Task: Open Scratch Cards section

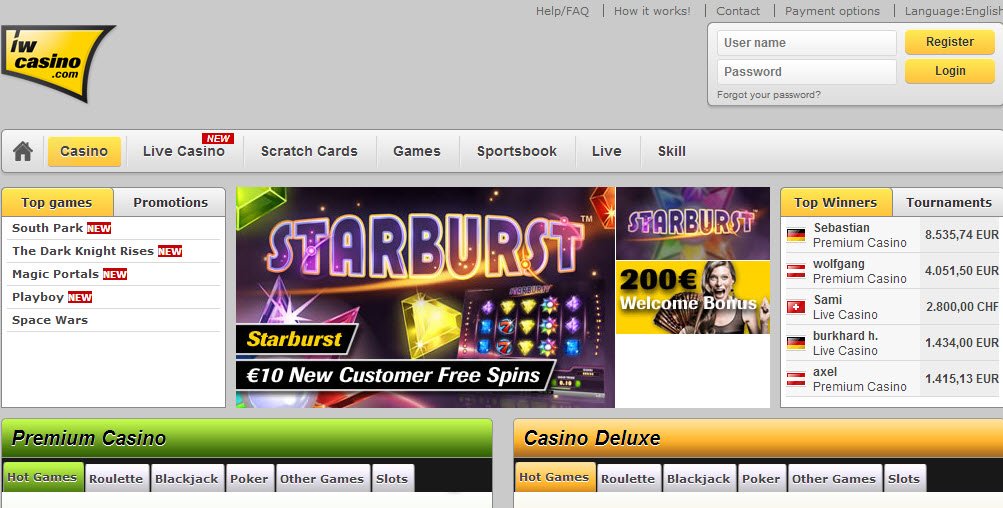Action: click(x=309, y=152)
